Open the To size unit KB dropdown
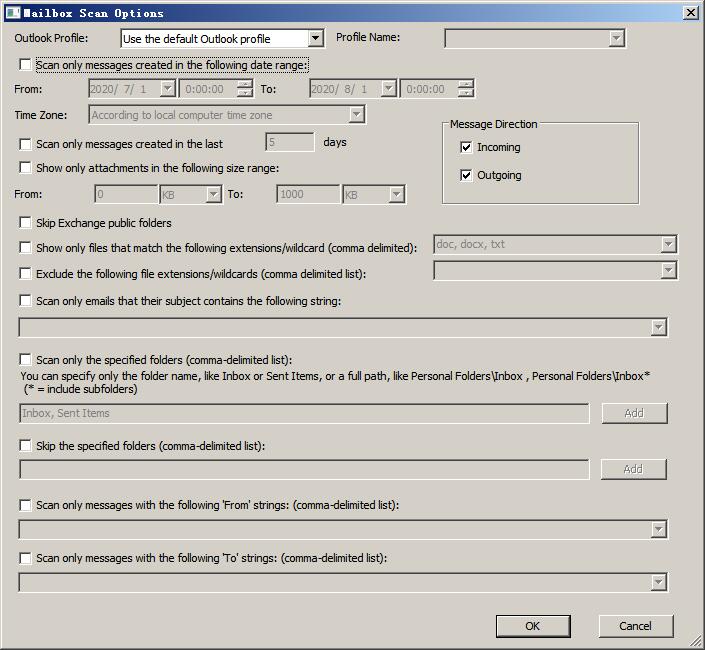This screenshot has width=705, height=650. point(396,195)
